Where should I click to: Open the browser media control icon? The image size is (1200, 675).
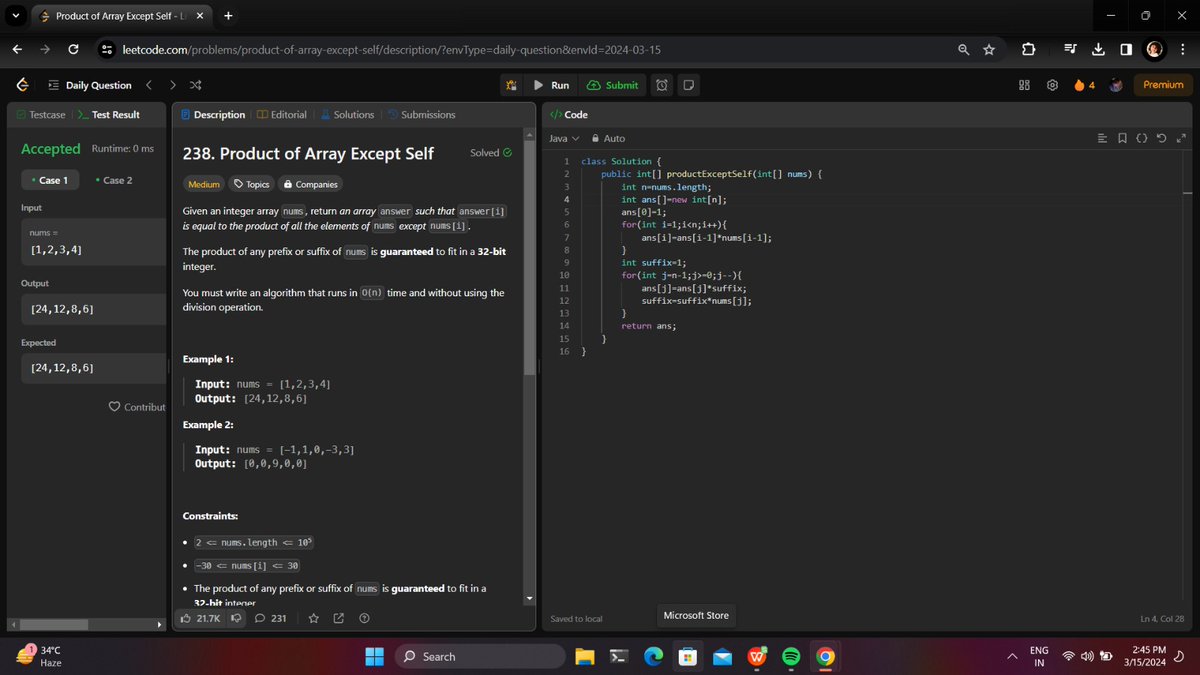coord(1069,50)
